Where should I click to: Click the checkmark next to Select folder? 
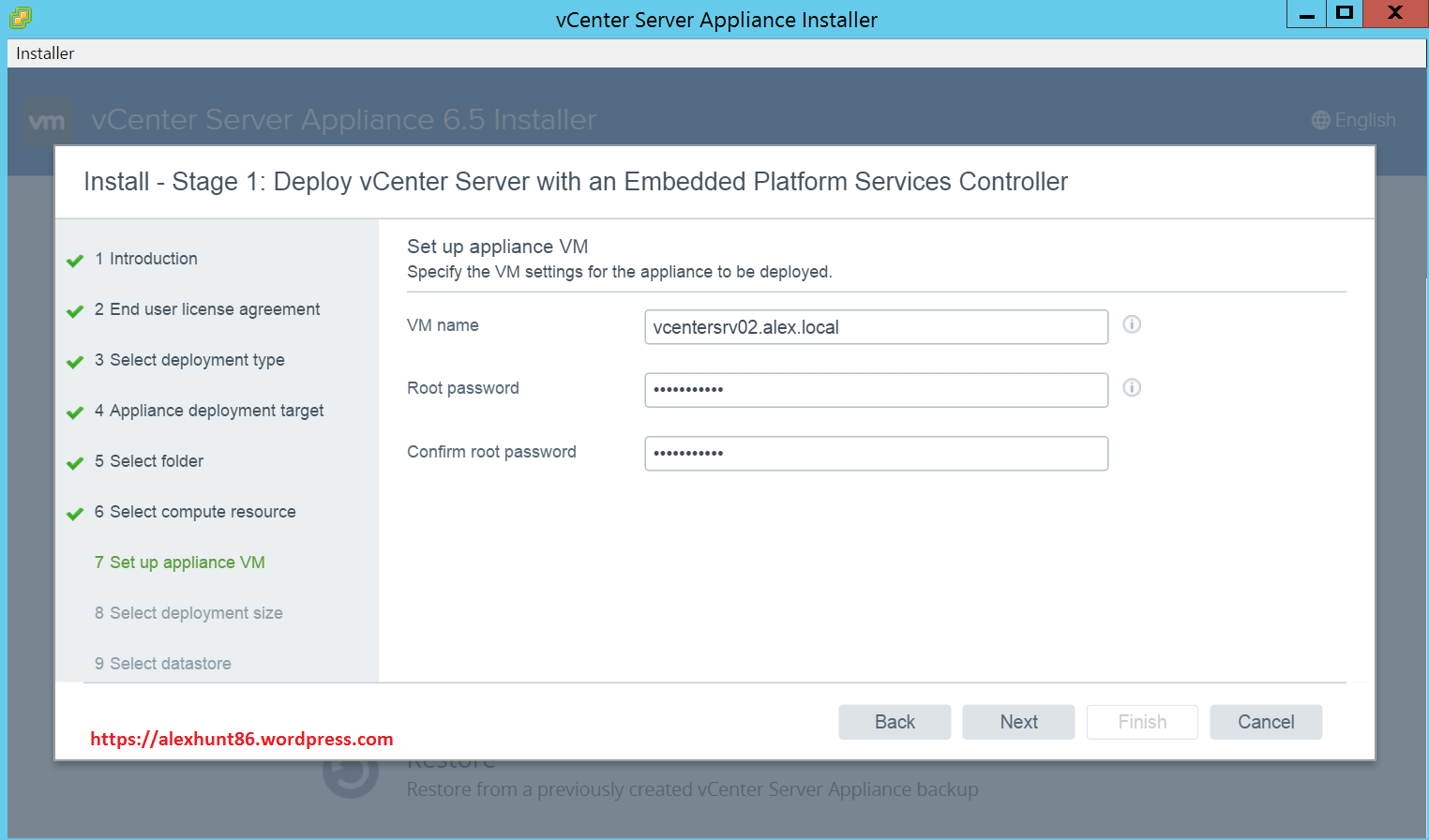[x=75, y=463]
